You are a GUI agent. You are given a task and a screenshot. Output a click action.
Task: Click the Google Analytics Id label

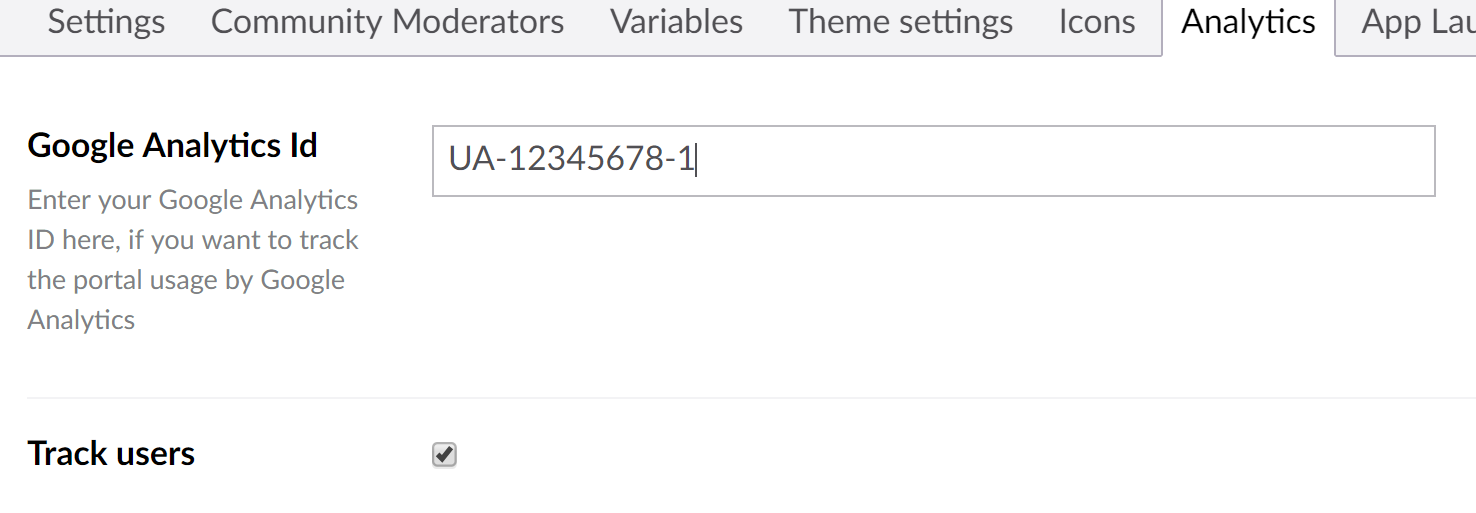[x=172, y=146]
